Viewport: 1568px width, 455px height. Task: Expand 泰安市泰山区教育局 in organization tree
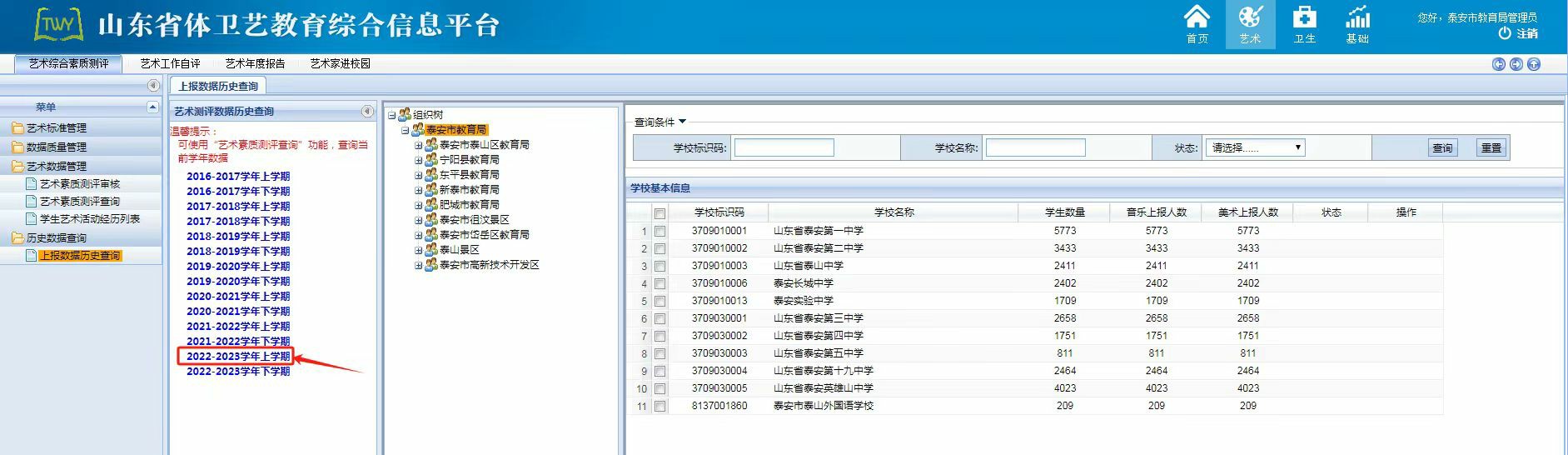coord(419,145)
